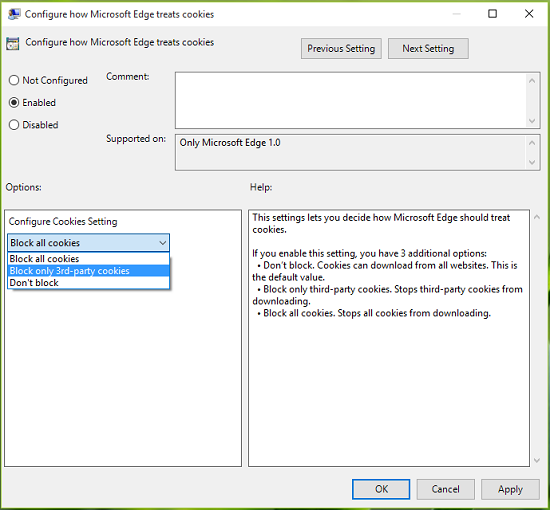Open the Configure Cookies Setting combo box

click(x=88, y=243)
